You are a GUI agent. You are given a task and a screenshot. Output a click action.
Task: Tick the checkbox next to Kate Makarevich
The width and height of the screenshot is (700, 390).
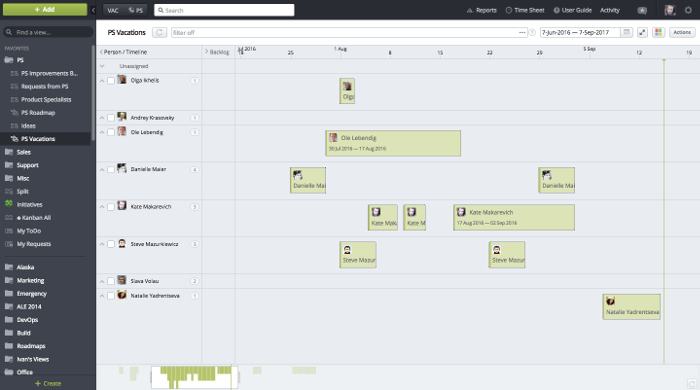pyautogui.click(x=111, y=207)
